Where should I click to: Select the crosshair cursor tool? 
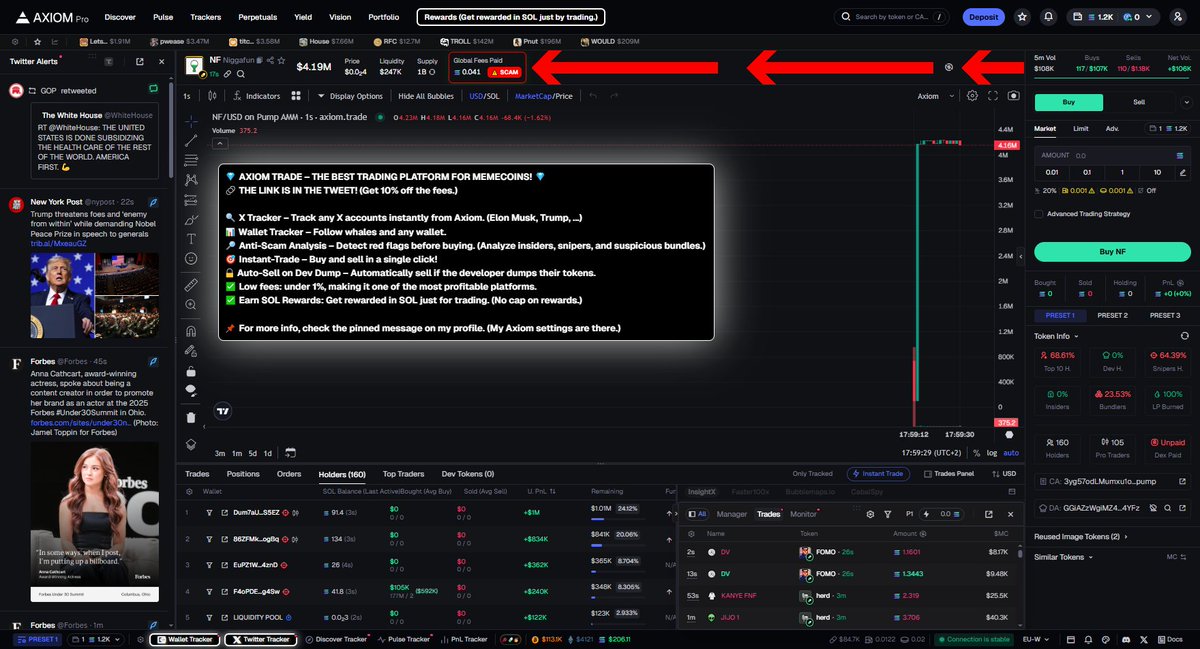tap(191, 120)
